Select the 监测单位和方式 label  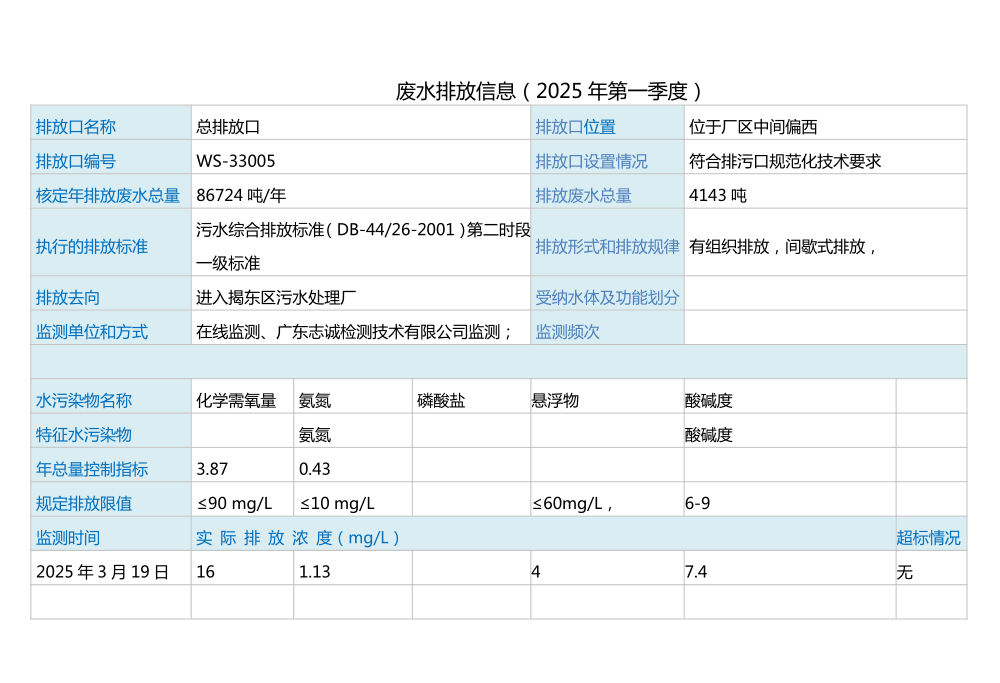point(92,332)
